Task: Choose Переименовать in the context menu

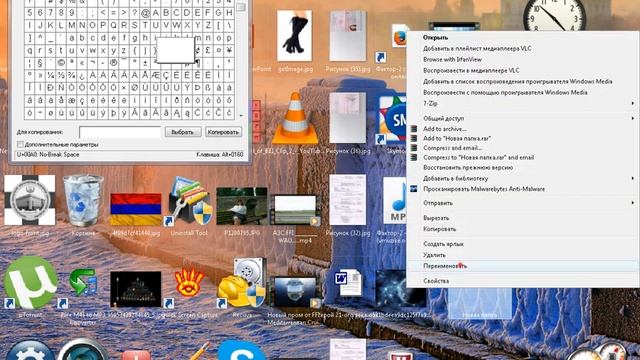Action: tap(522, 266)
